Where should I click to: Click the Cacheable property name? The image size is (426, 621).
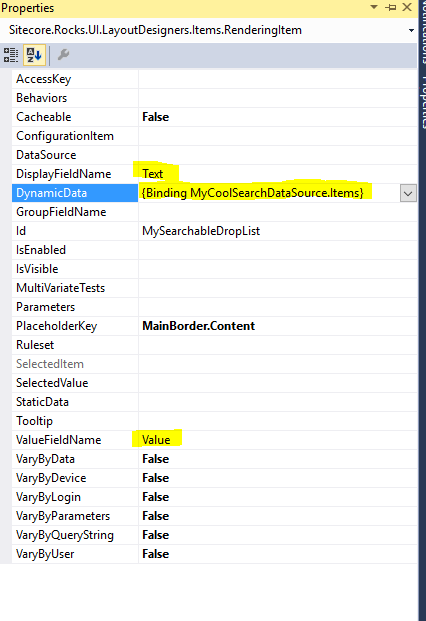tap(44, 117)
